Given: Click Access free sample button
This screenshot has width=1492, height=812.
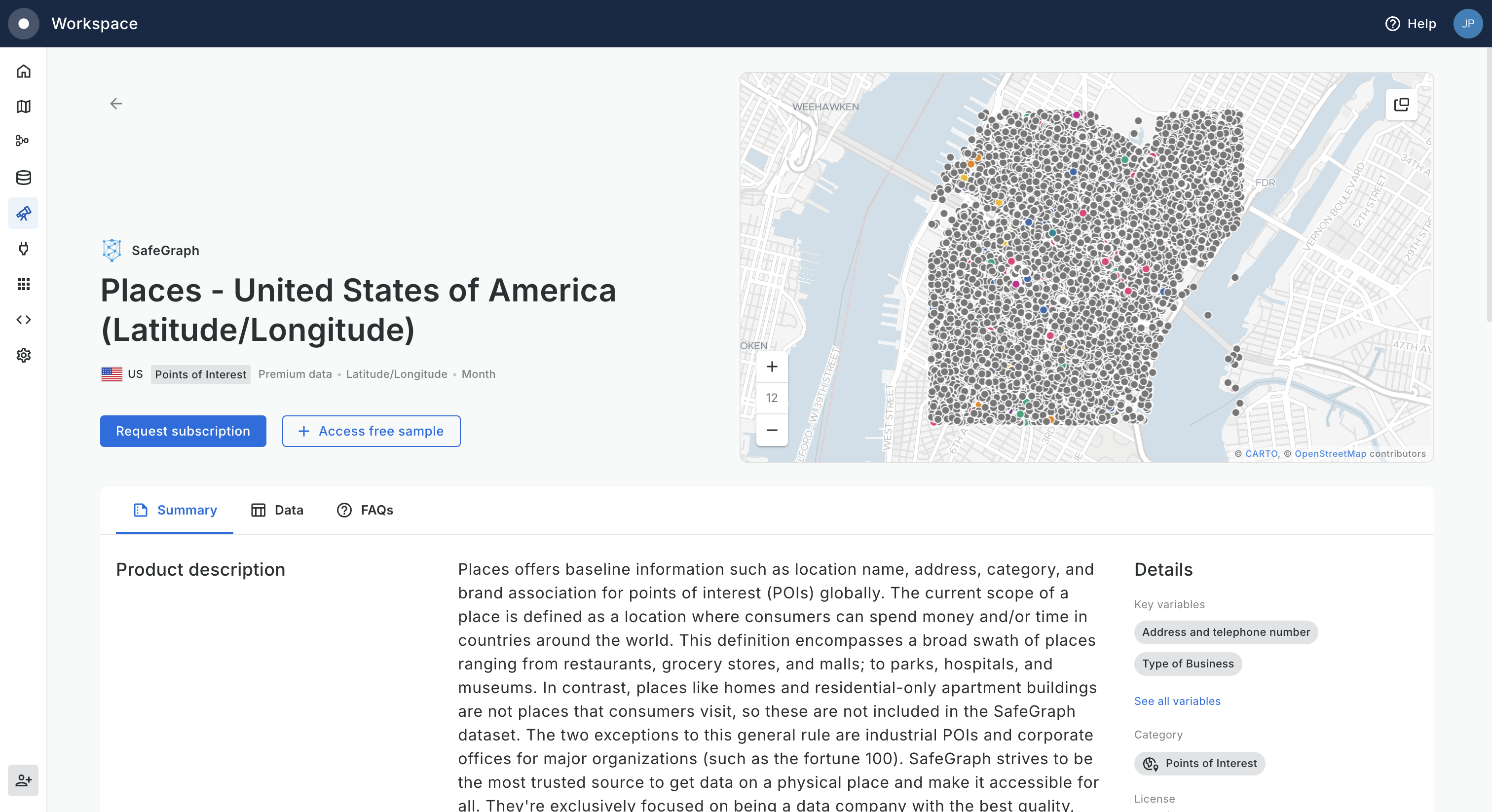Looking at the screenshot, I should click(x=371, y=431).
